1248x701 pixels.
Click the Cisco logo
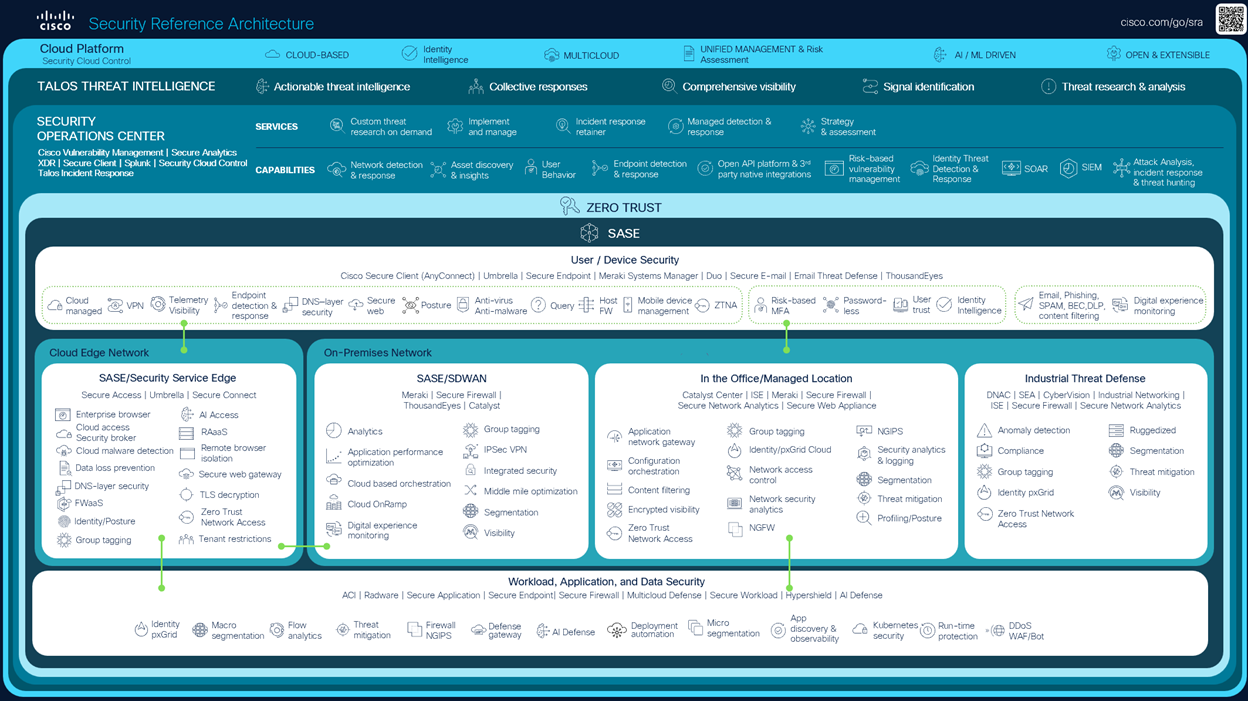(x=55, y=20)
